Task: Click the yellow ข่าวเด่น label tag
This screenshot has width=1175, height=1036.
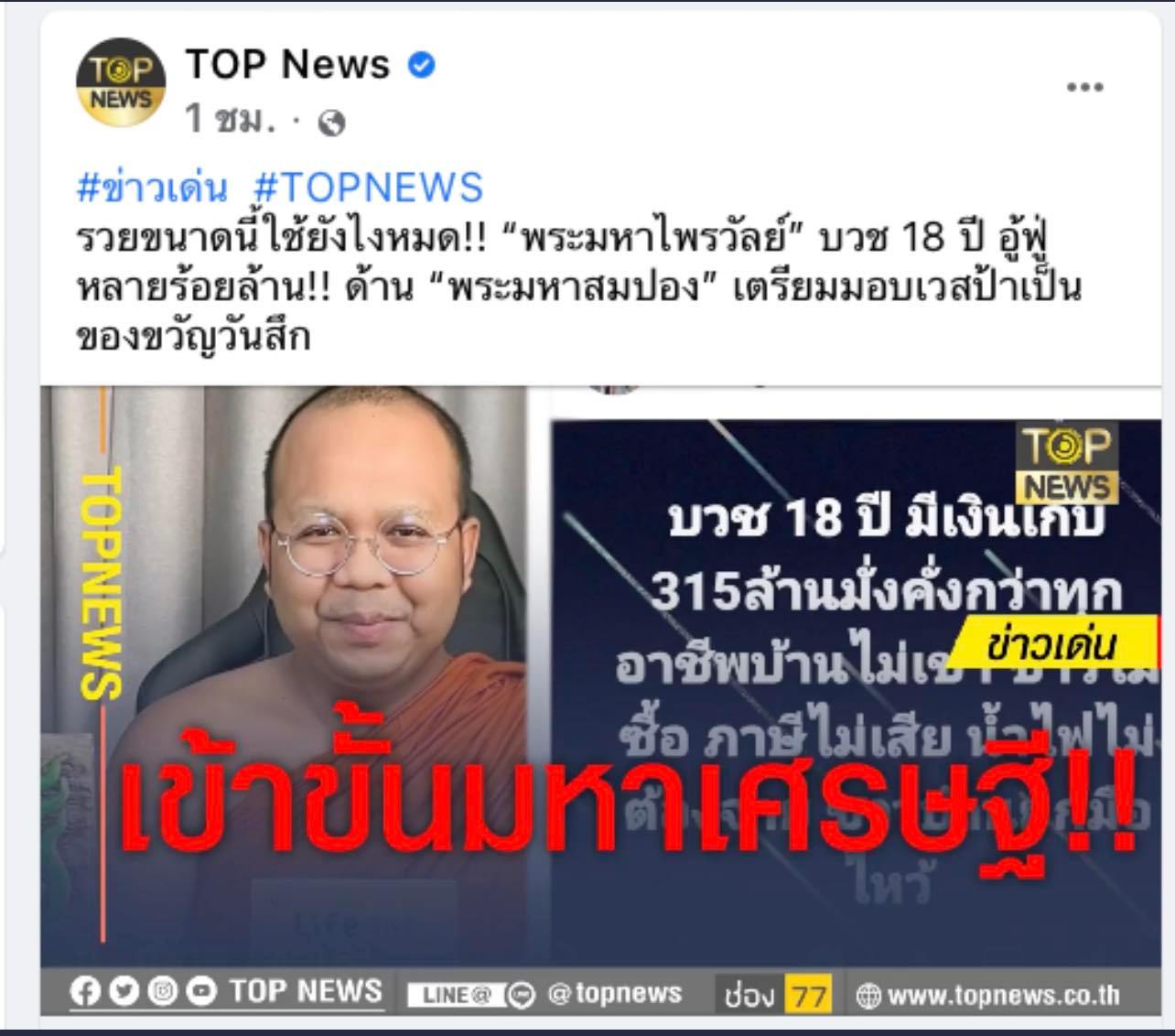Action: click(1051, 645)
